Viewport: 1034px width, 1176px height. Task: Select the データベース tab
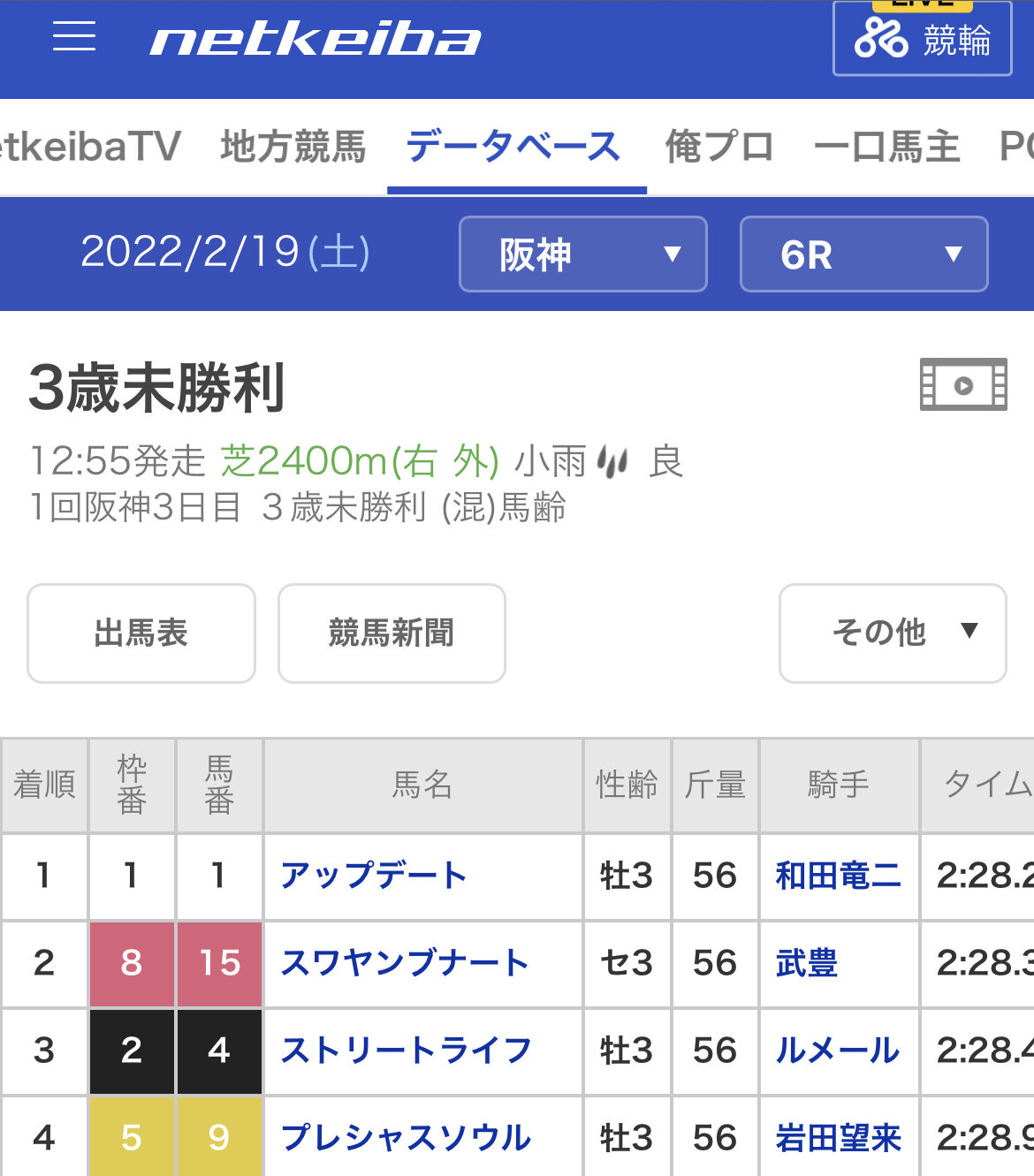pos(513,147)
